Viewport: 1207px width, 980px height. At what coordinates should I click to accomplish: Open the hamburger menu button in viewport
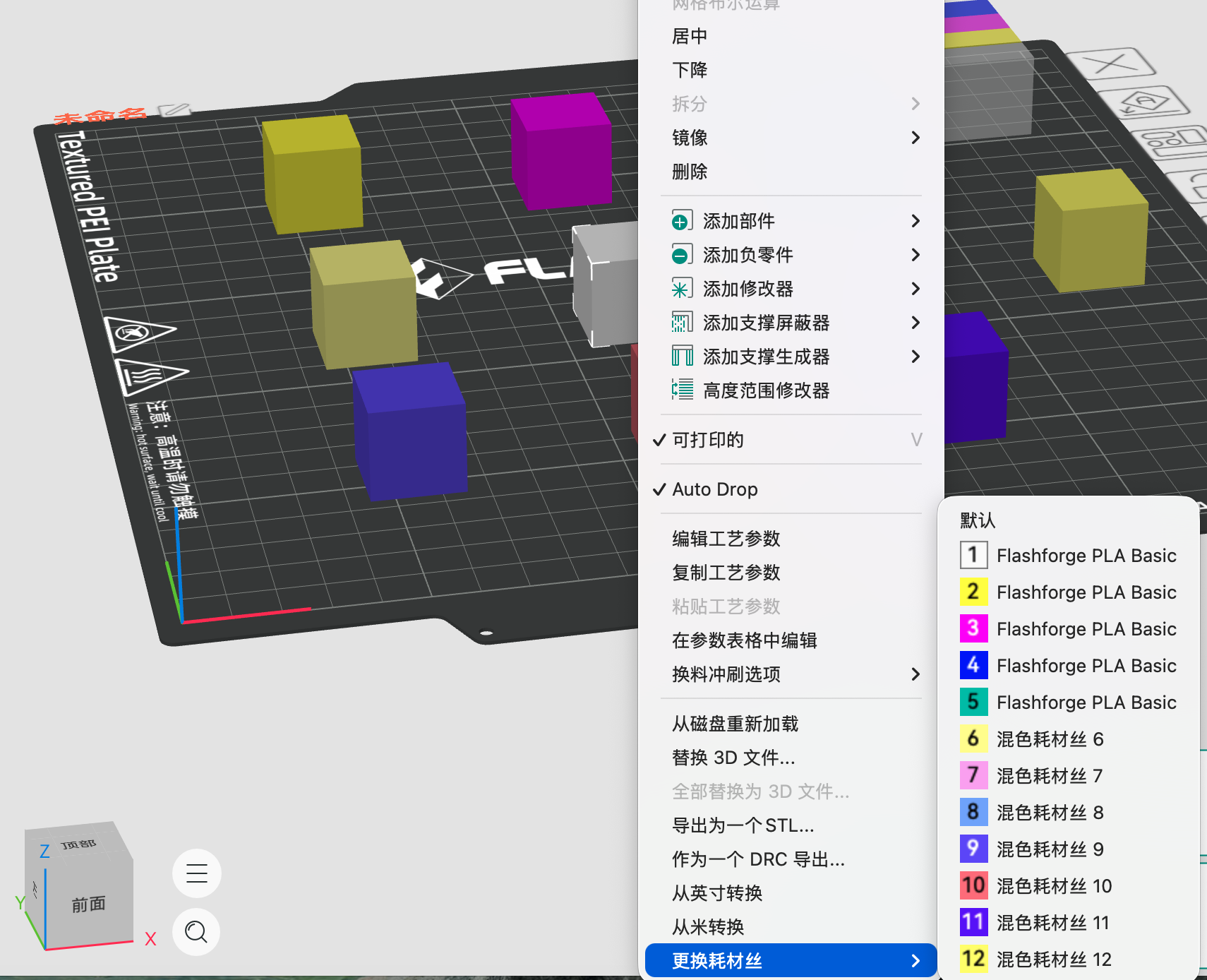[x=196, y=873]
